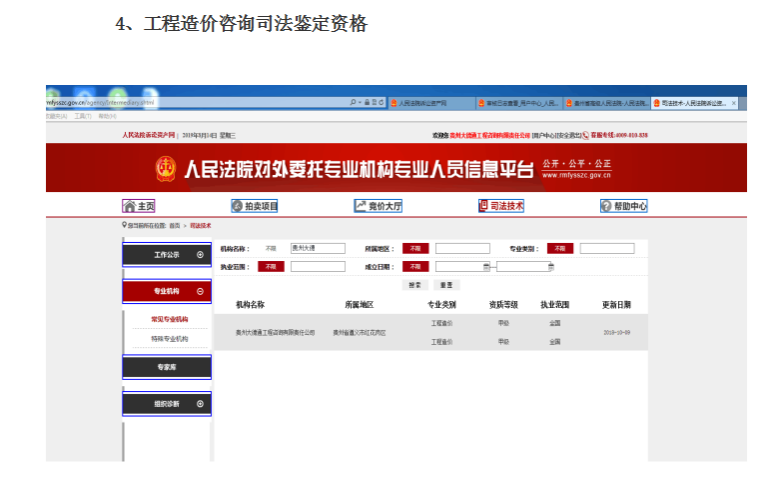
Task: Select 常见专业机构 in the sidebar
Action: (170, 319)
